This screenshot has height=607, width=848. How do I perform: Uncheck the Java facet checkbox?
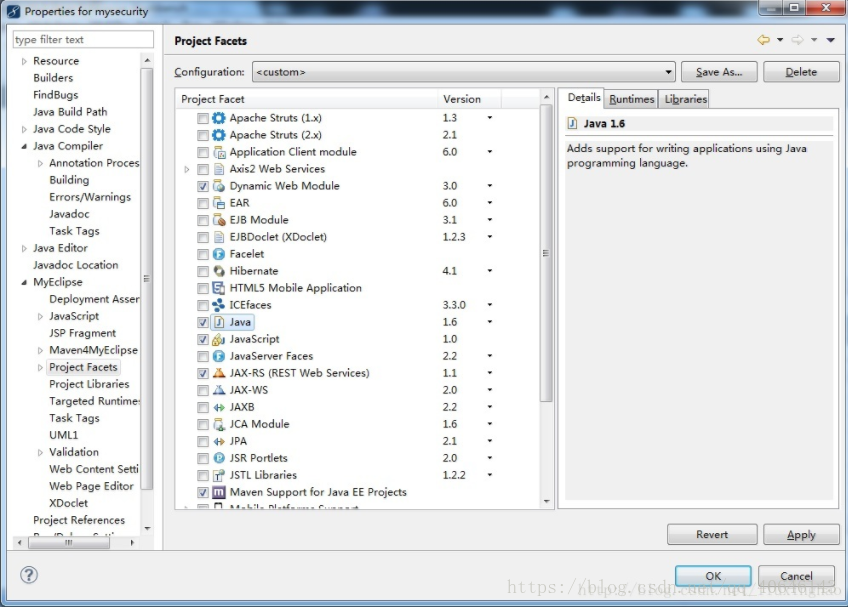(203, 322)
